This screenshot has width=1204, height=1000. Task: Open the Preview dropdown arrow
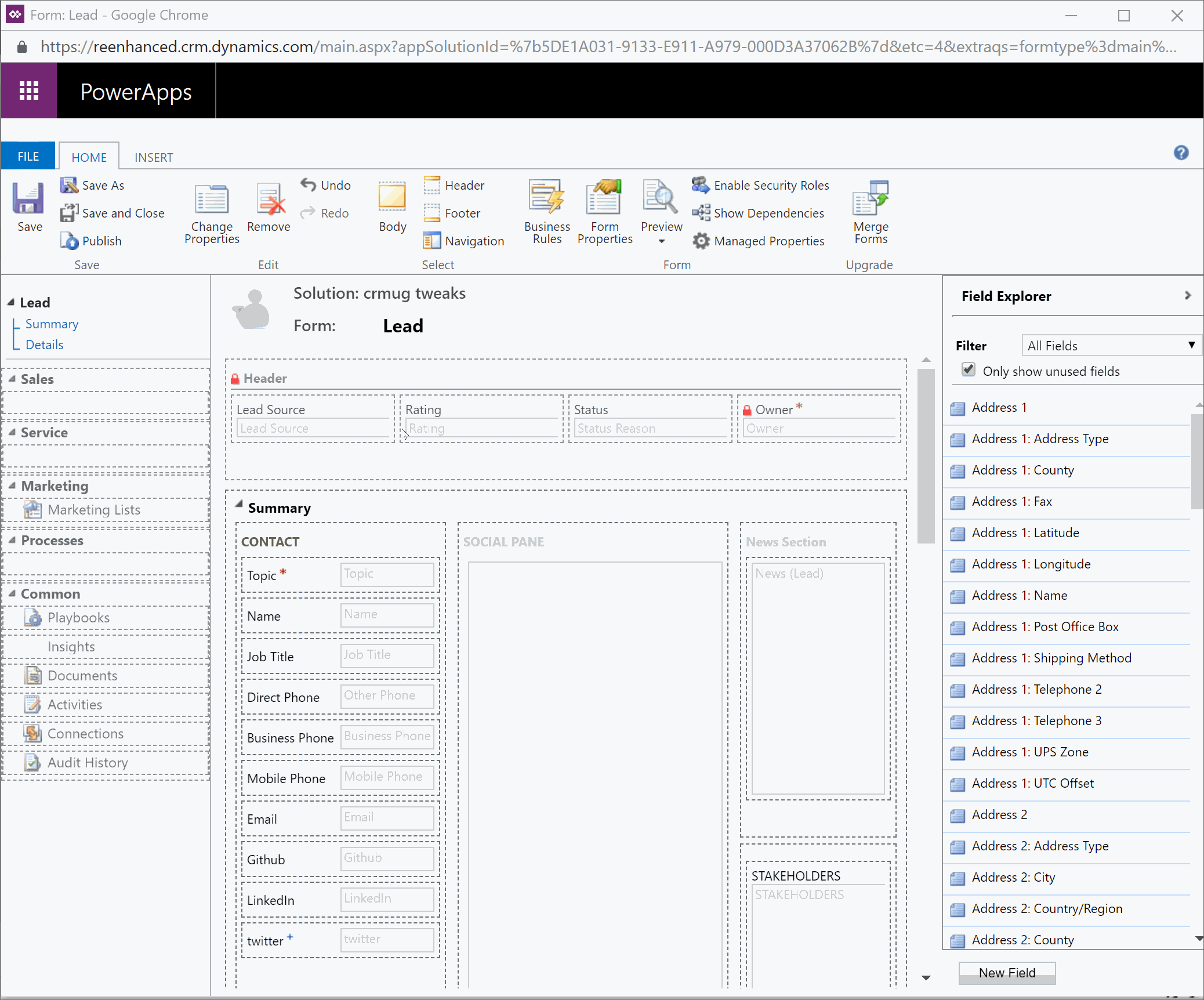tap(661, 241)
